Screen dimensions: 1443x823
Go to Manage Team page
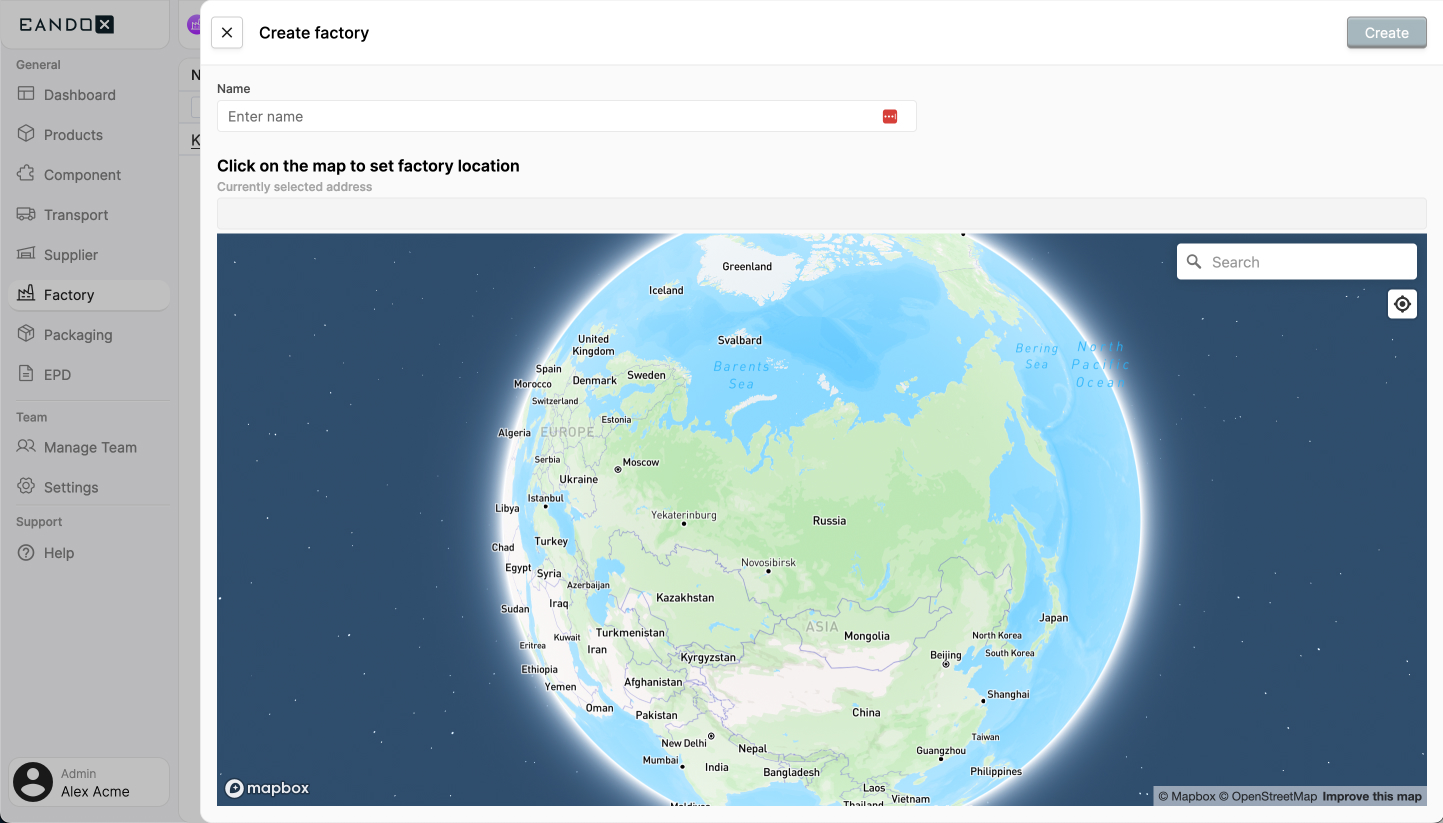(x=89, y=447)
